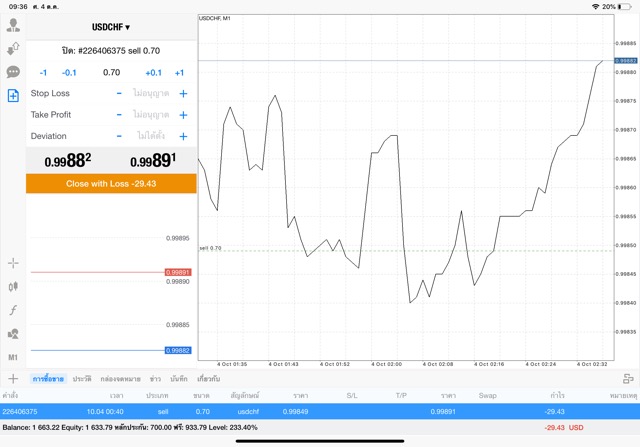This screenshot has height=447, width=640.
Task: Open the panel layout icon at right
Action: (x=628, y=379)
